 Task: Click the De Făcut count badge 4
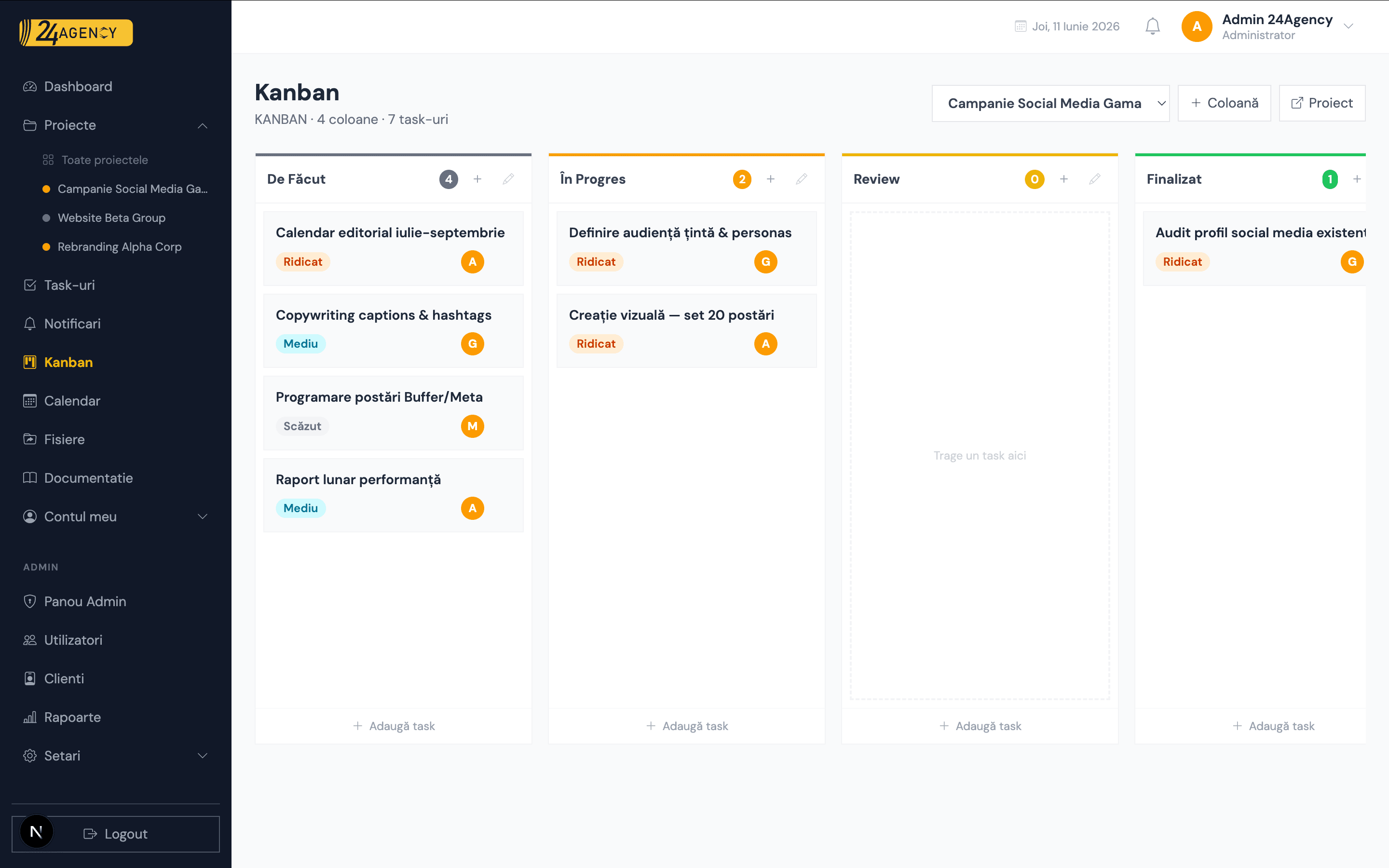tap(449, 179)
